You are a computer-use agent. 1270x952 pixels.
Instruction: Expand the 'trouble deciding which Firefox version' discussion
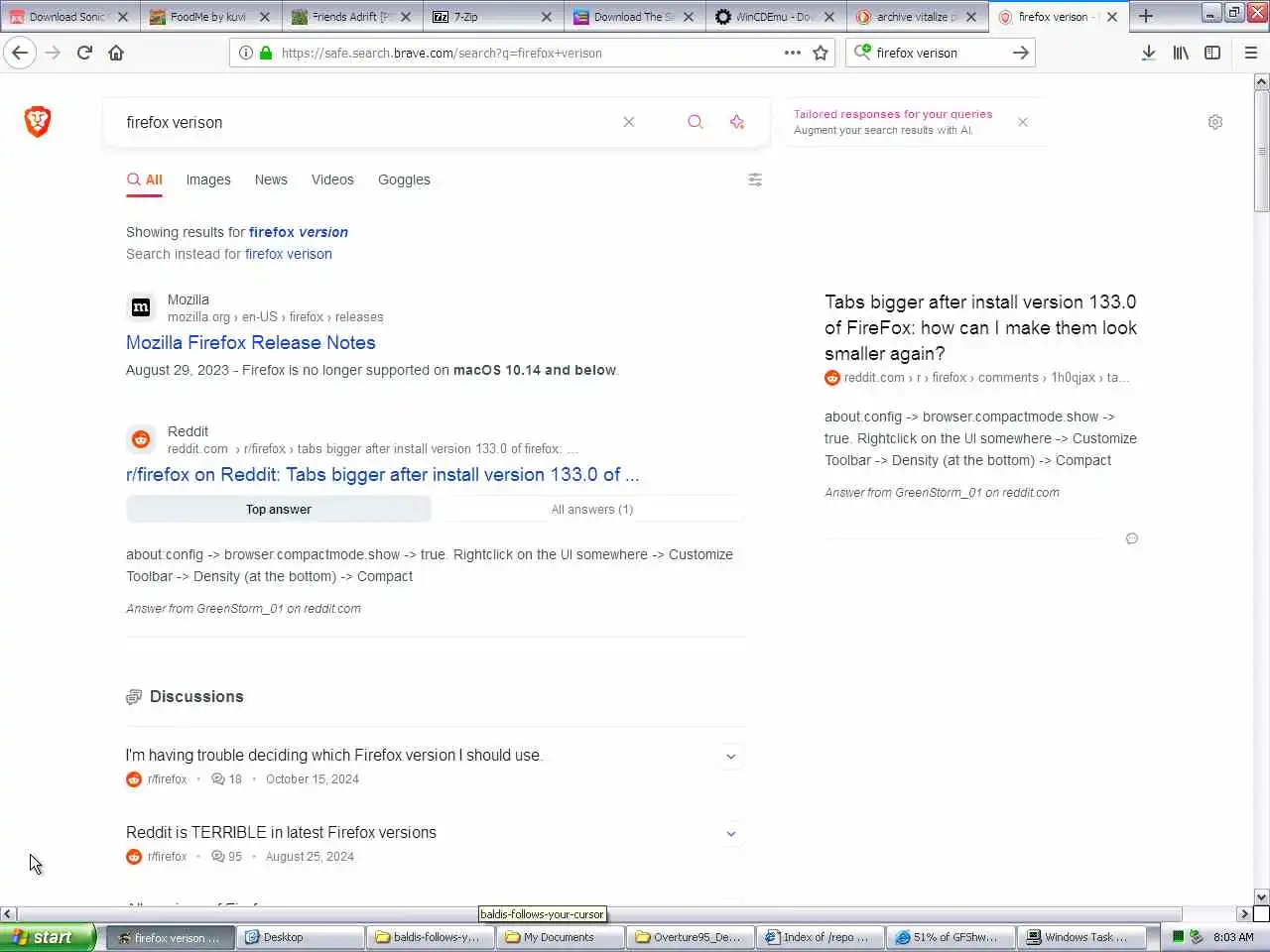coord(731,757)
